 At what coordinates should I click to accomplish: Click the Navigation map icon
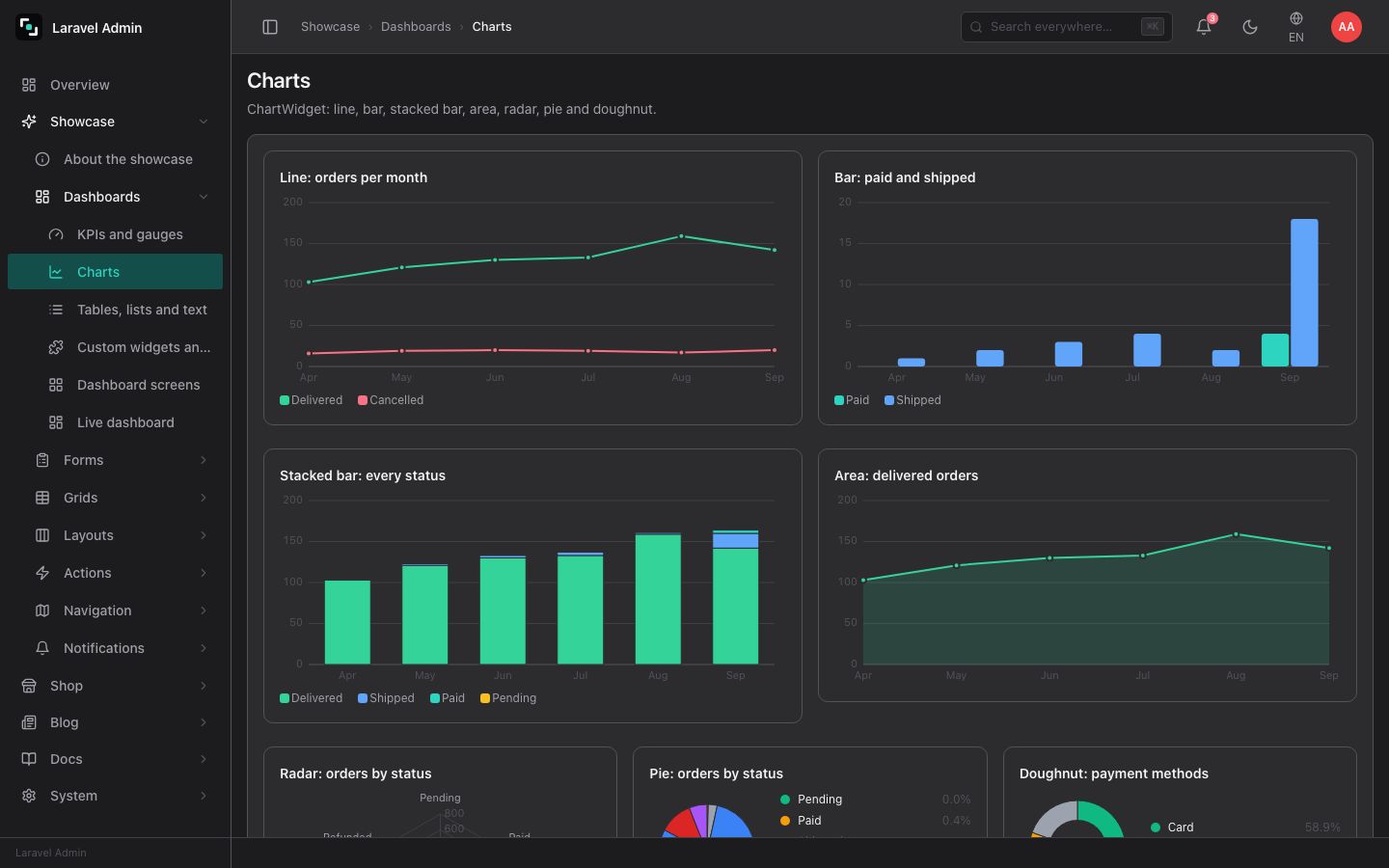click(42, 610)
